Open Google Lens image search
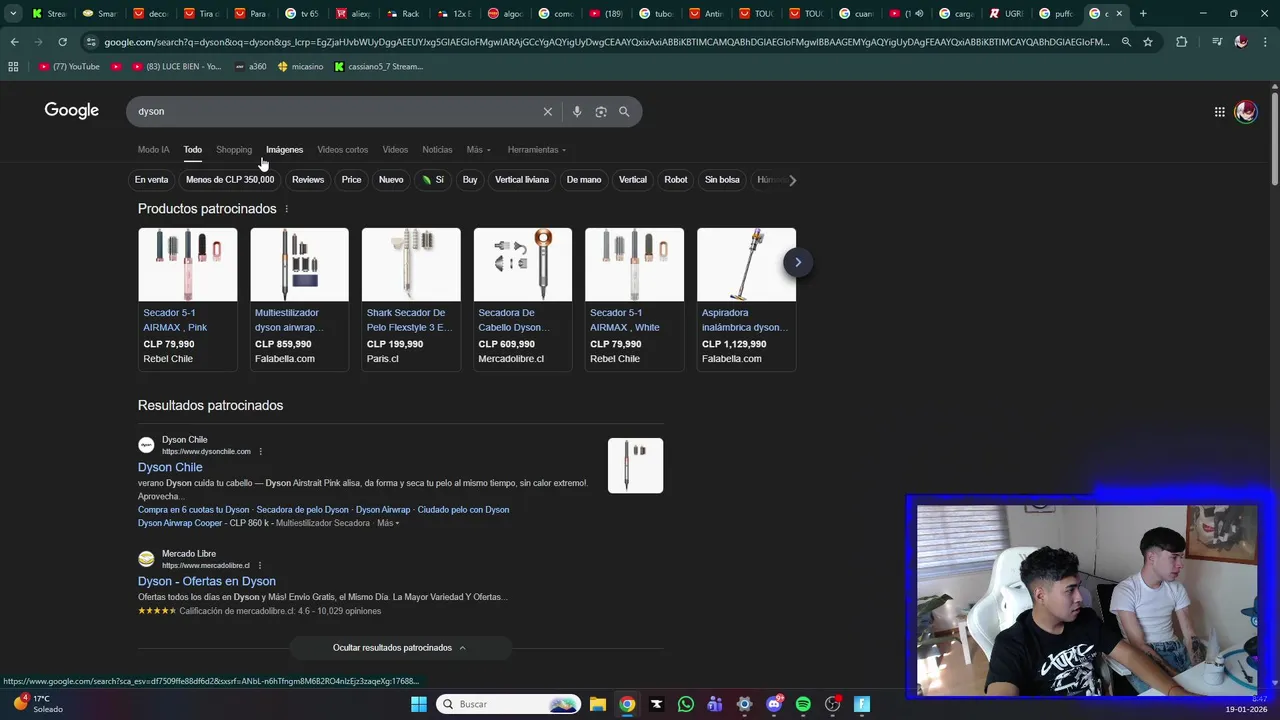Screen dimensions: 1280x720 [x=601, y=111]
